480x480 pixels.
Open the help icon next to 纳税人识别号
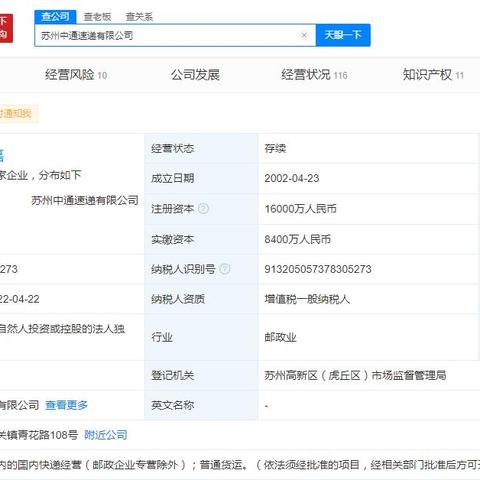point(225,269)
